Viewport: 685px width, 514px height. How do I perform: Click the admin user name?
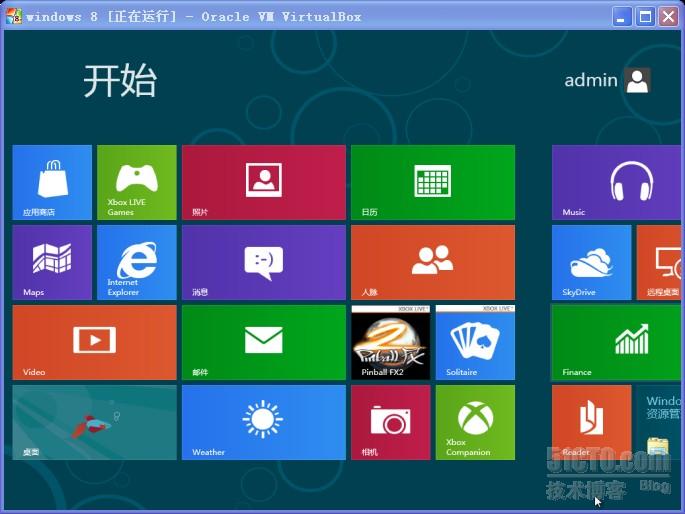pos(591,80)
